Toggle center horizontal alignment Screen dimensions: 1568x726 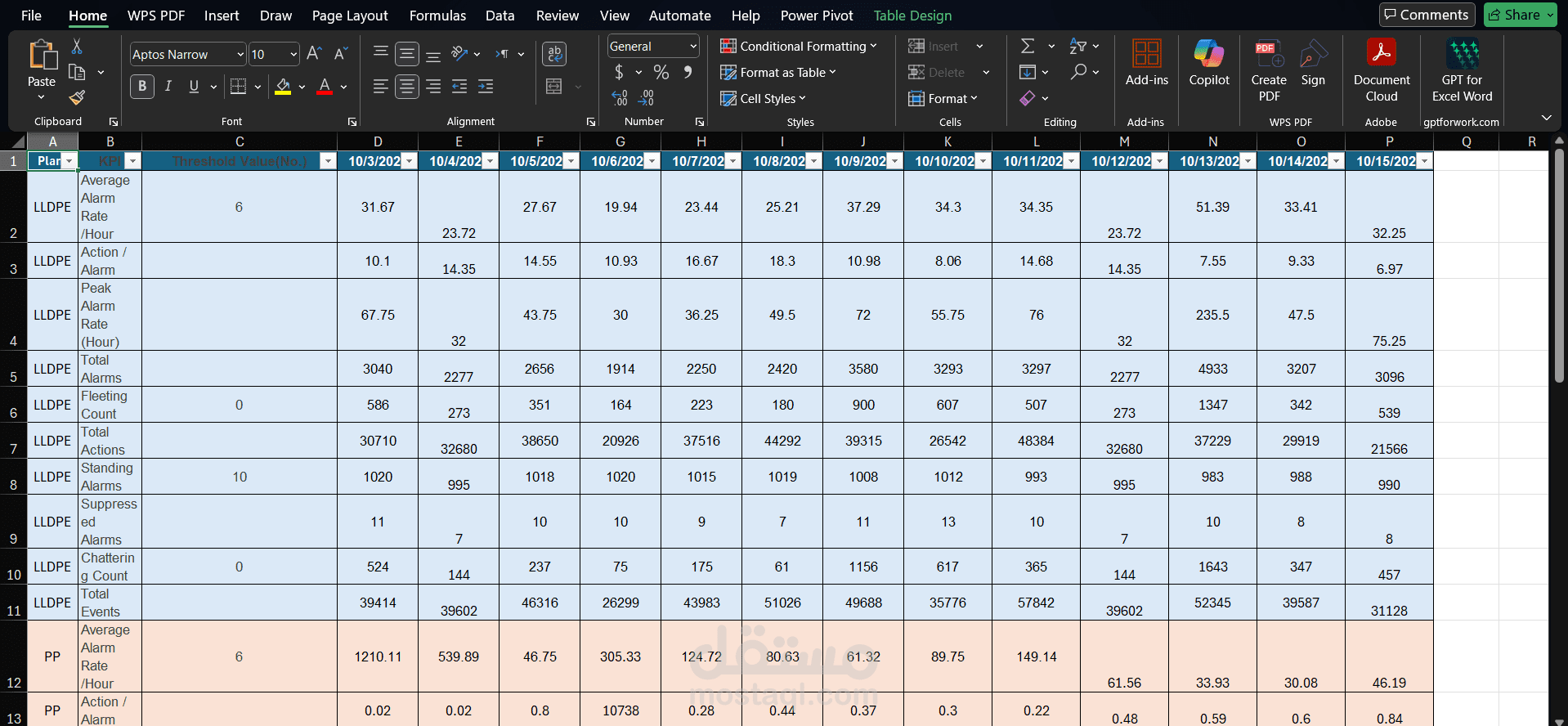click(x=407, y=86)
